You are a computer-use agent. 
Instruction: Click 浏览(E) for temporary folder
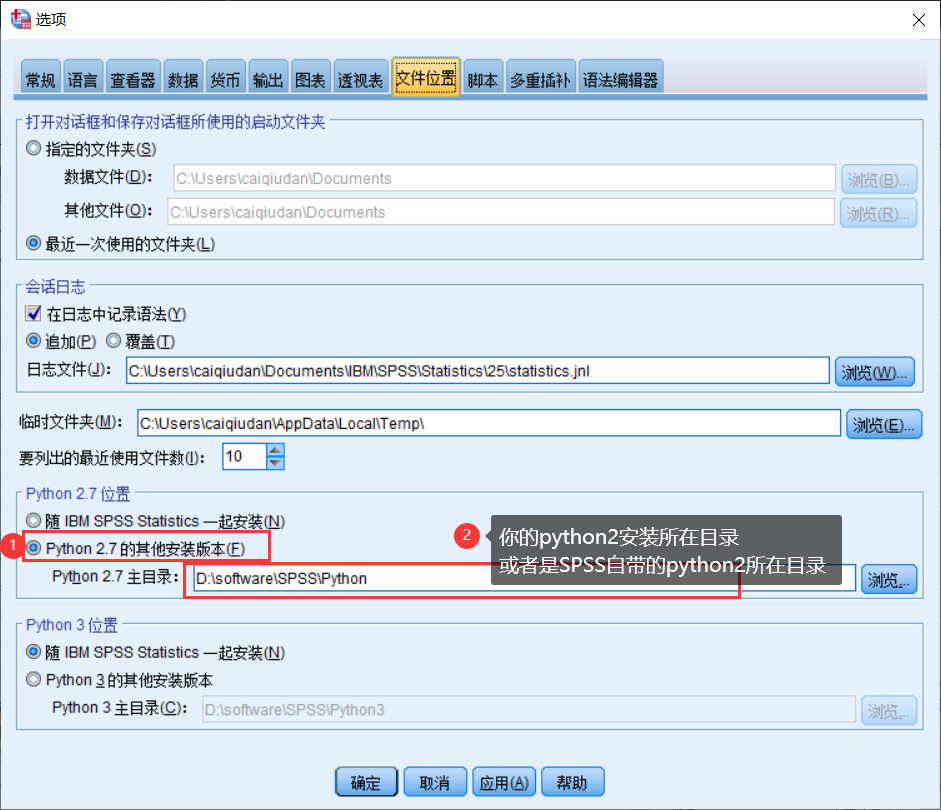coord(884,423)
